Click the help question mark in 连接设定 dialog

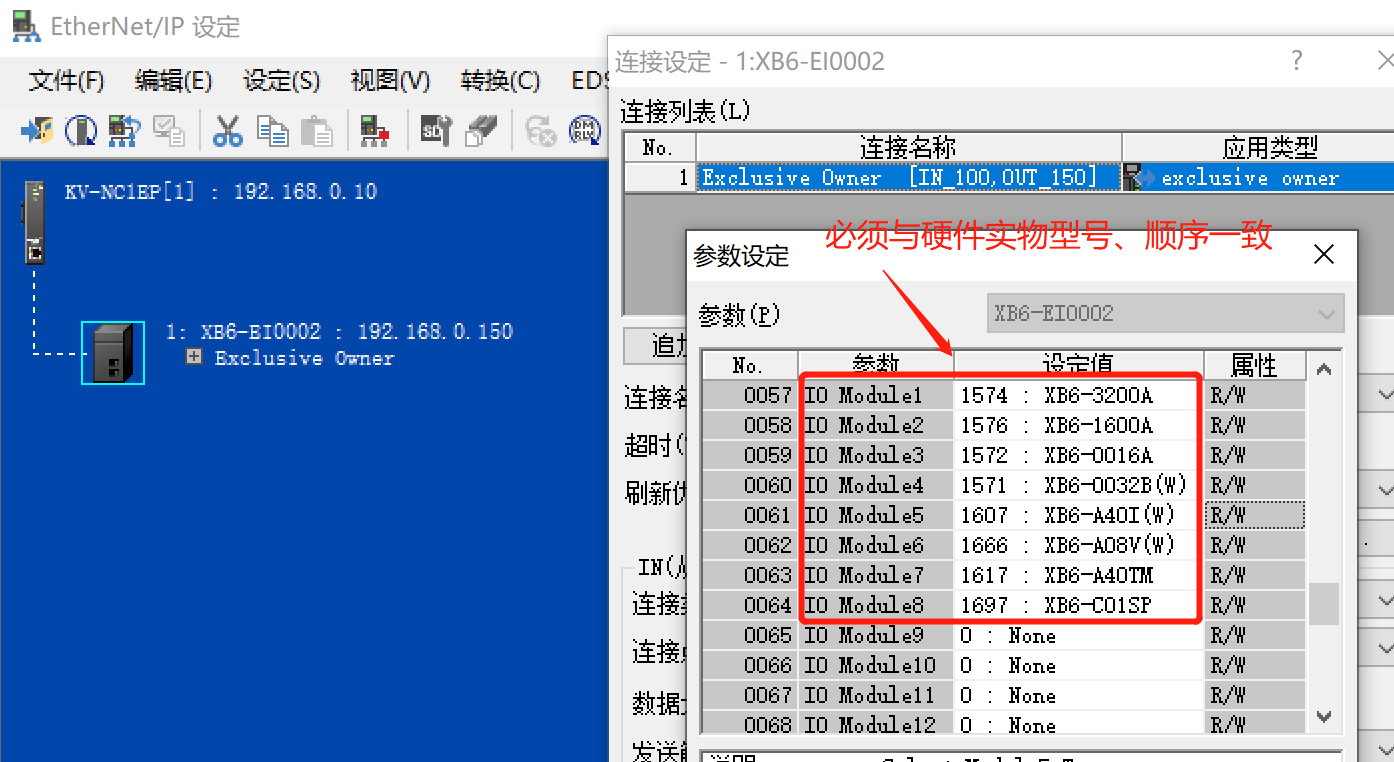pyautogui.click(x=1296, y=60)
